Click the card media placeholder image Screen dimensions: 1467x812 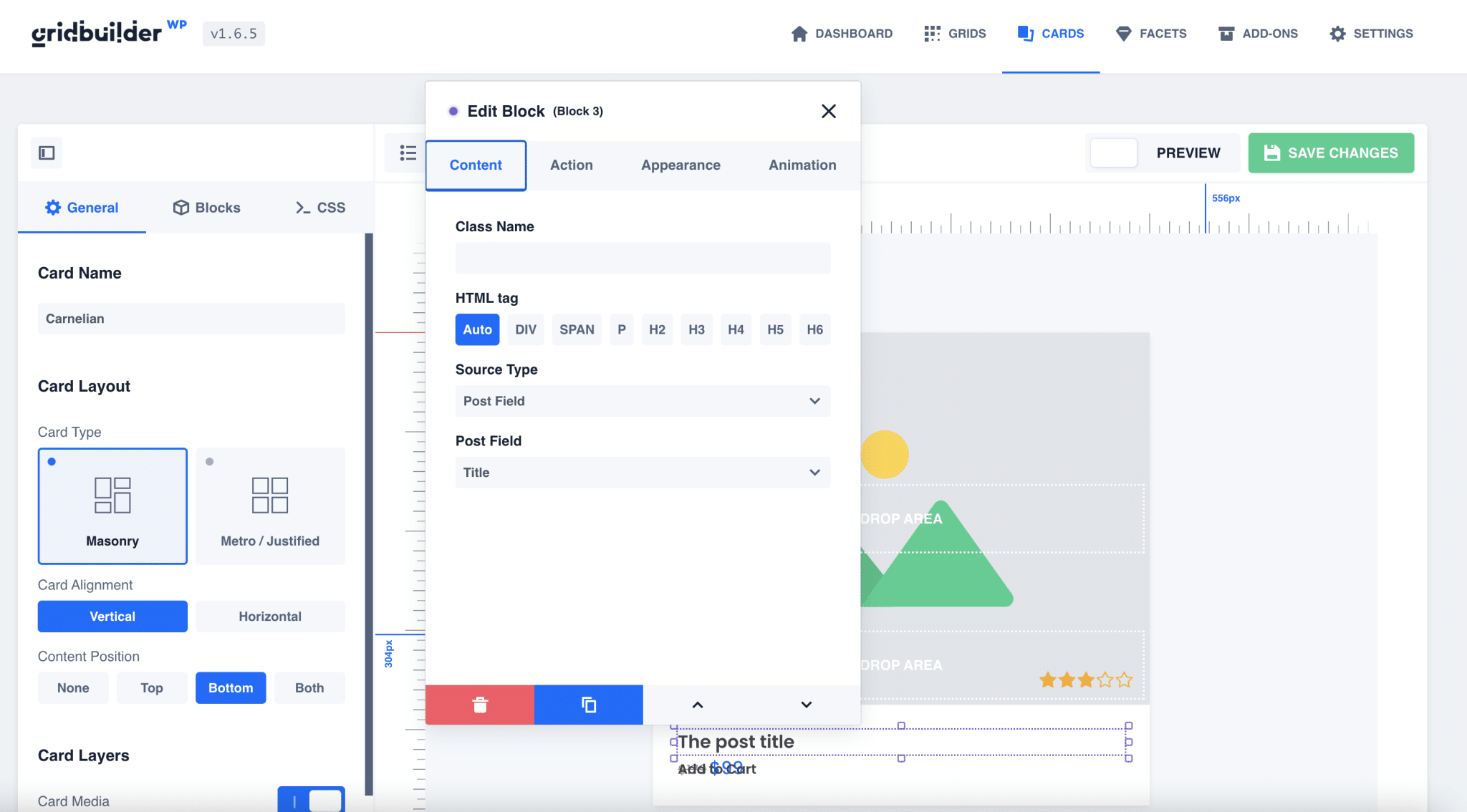[1005, 518]
